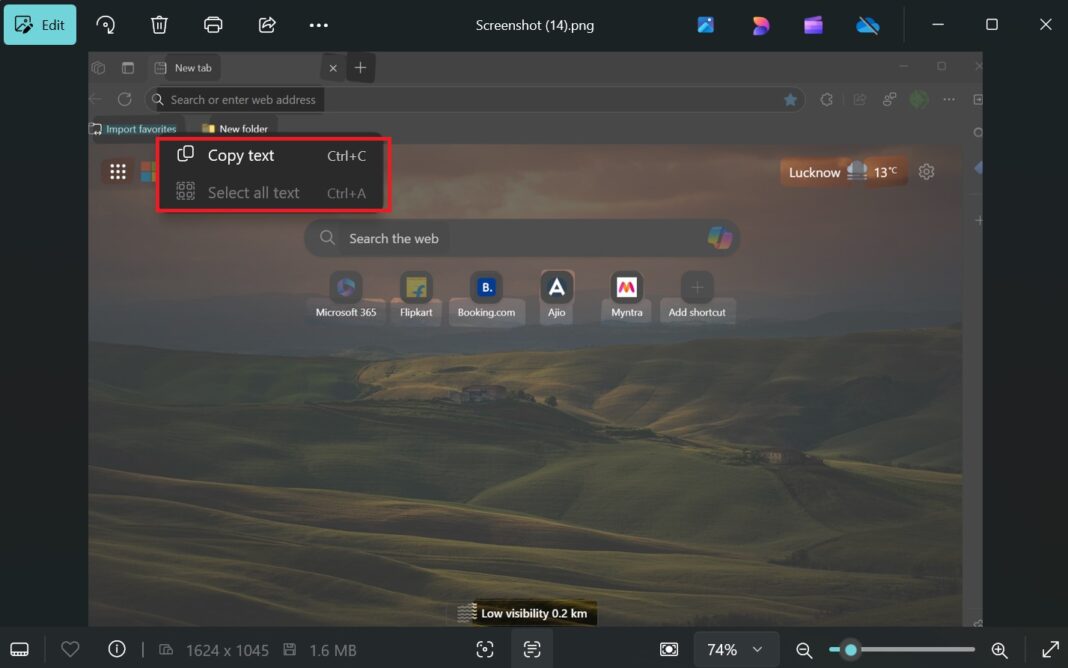This screenshot has height=668, width=1068.
Task: Print the image
Action: tap(212, 24)
